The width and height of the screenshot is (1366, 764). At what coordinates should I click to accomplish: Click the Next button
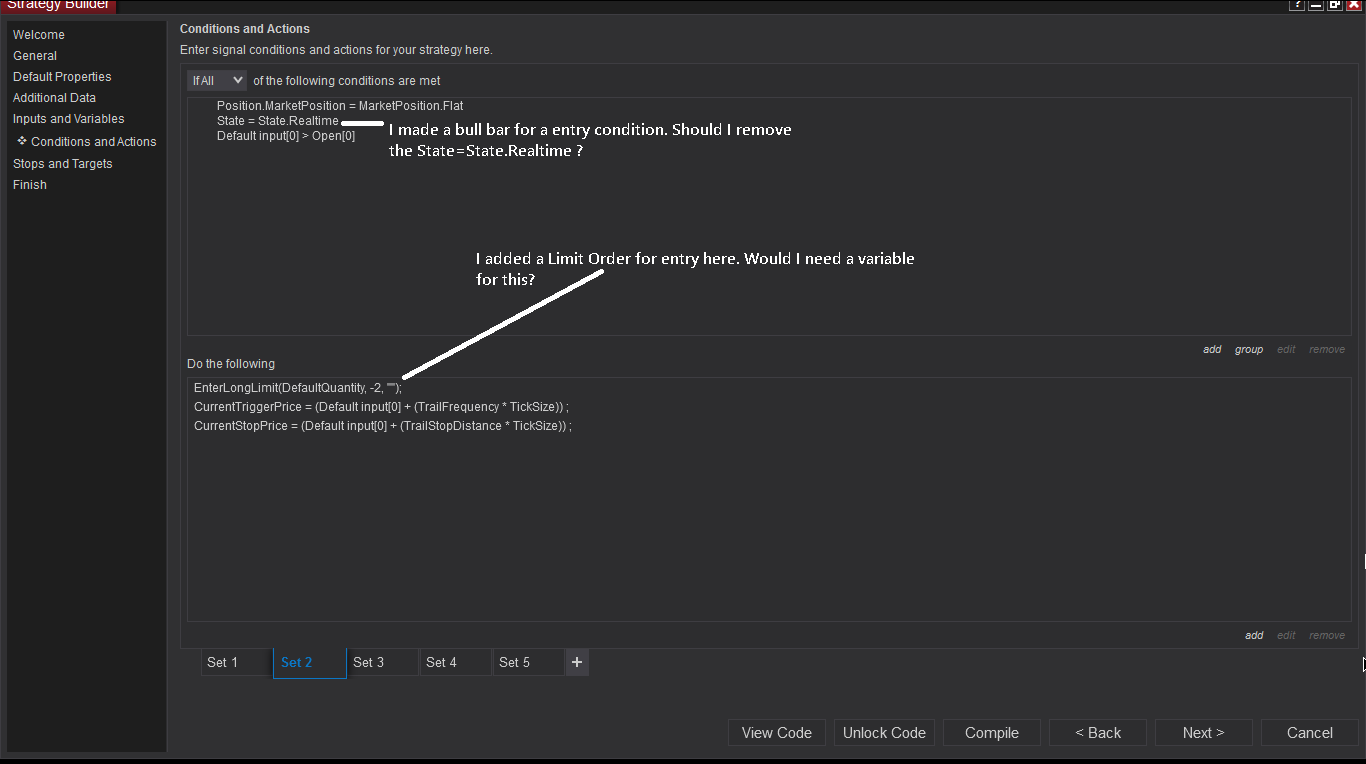[1203, 733]
